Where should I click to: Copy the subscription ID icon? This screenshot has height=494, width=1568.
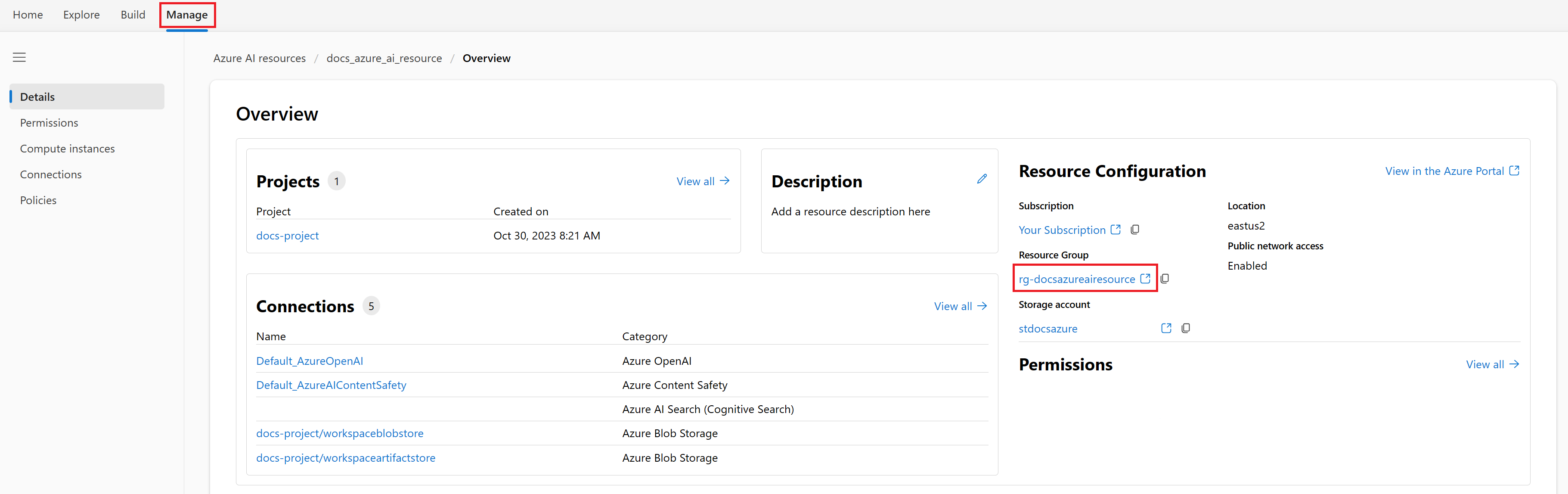pyautogui.click(x=1134, y=230)
